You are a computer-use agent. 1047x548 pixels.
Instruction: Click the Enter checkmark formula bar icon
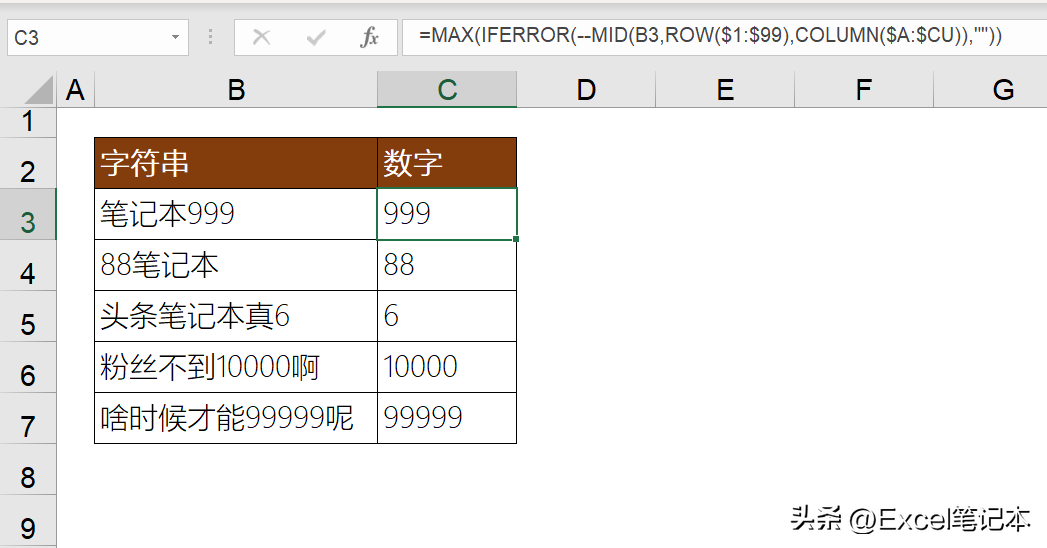click(315, 37)
